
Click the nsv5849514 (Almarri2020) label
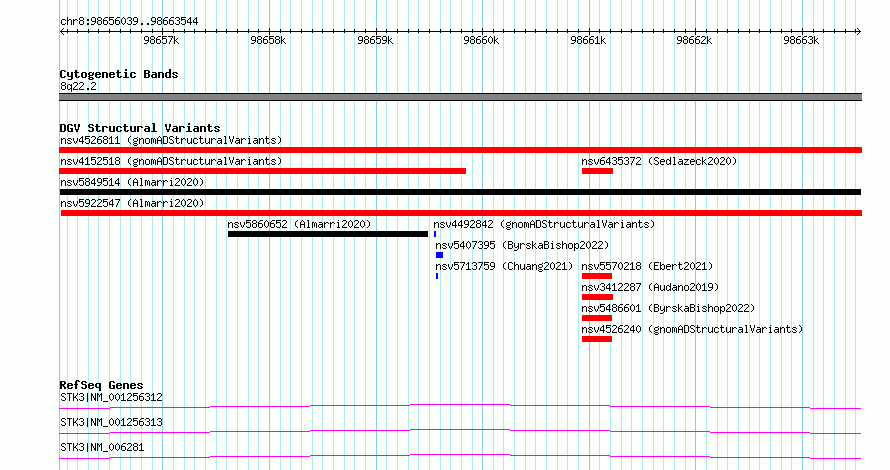tap(132, 182)
